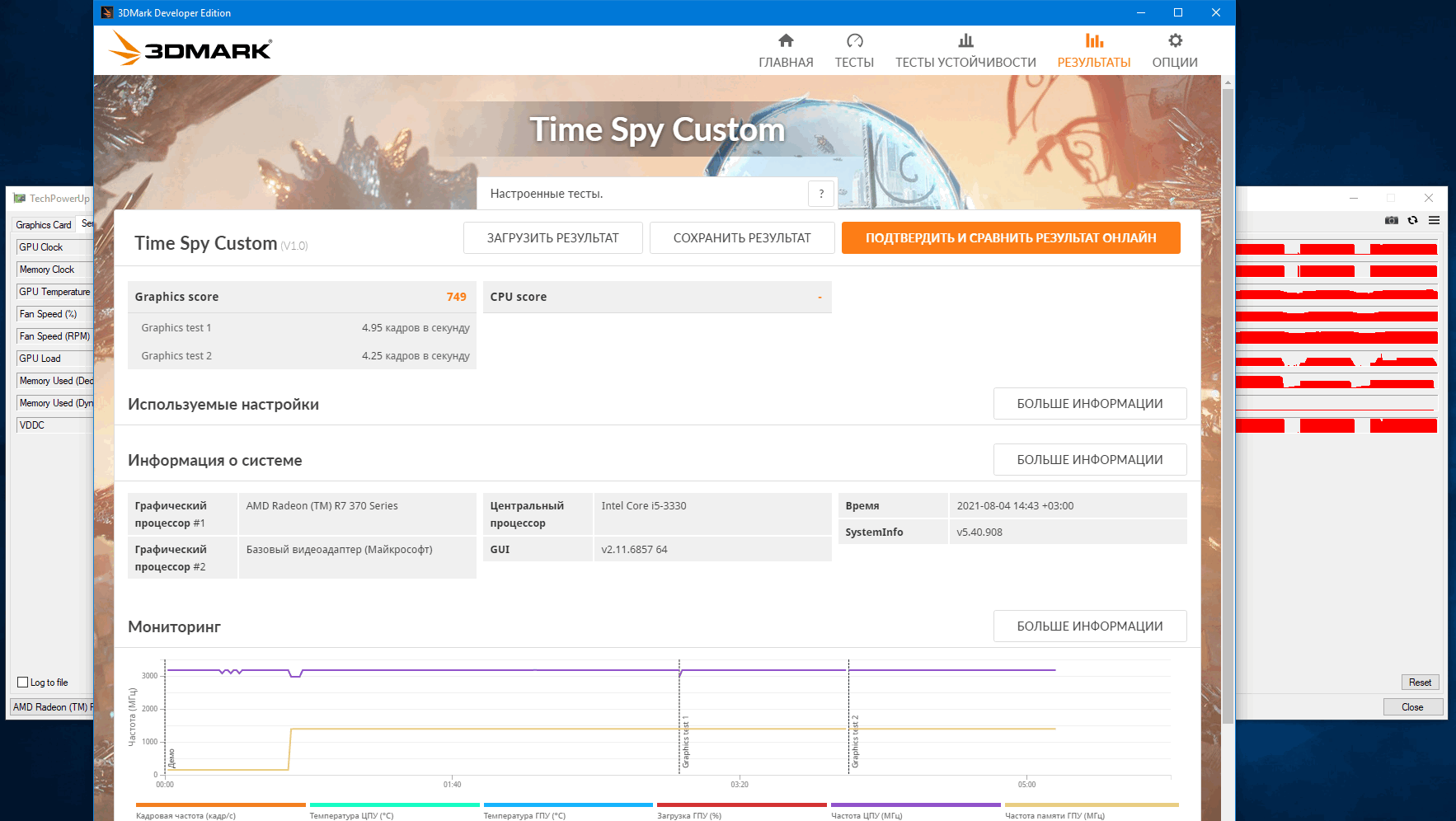Click the scrollbar up arrow in 3DMark
Viewport: 1456px width, 821px height.
1228,82
